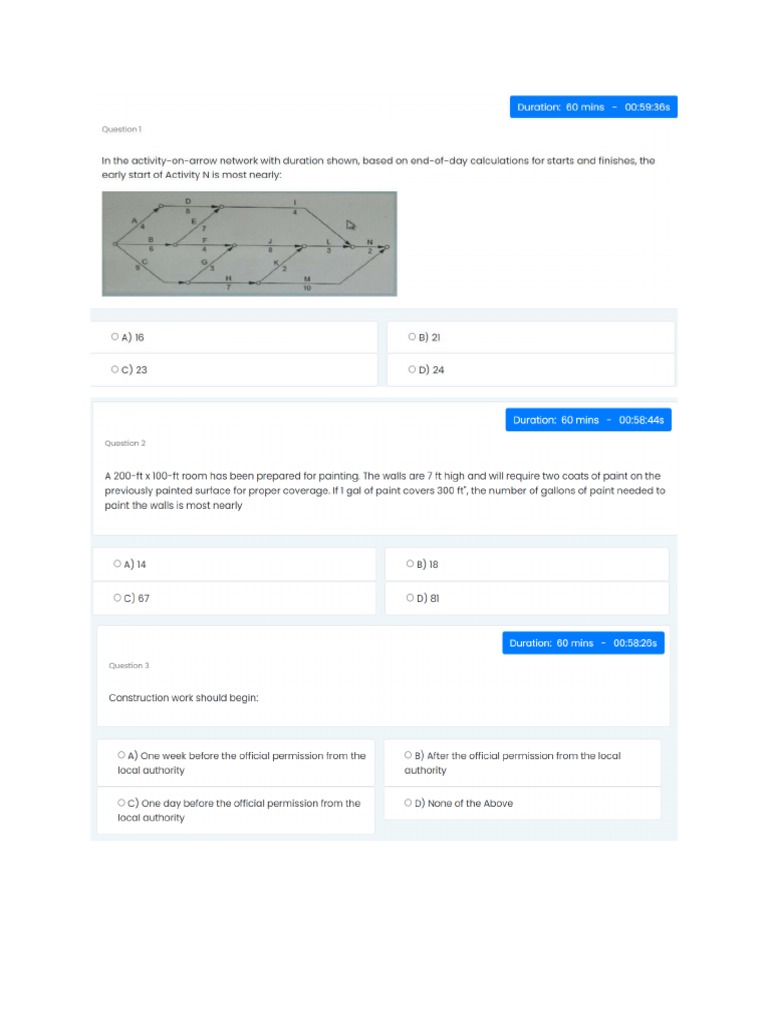Screen dimensions: 768x1024
Task: Pick option D) 81 for Question 2
Action: point(411,598)
